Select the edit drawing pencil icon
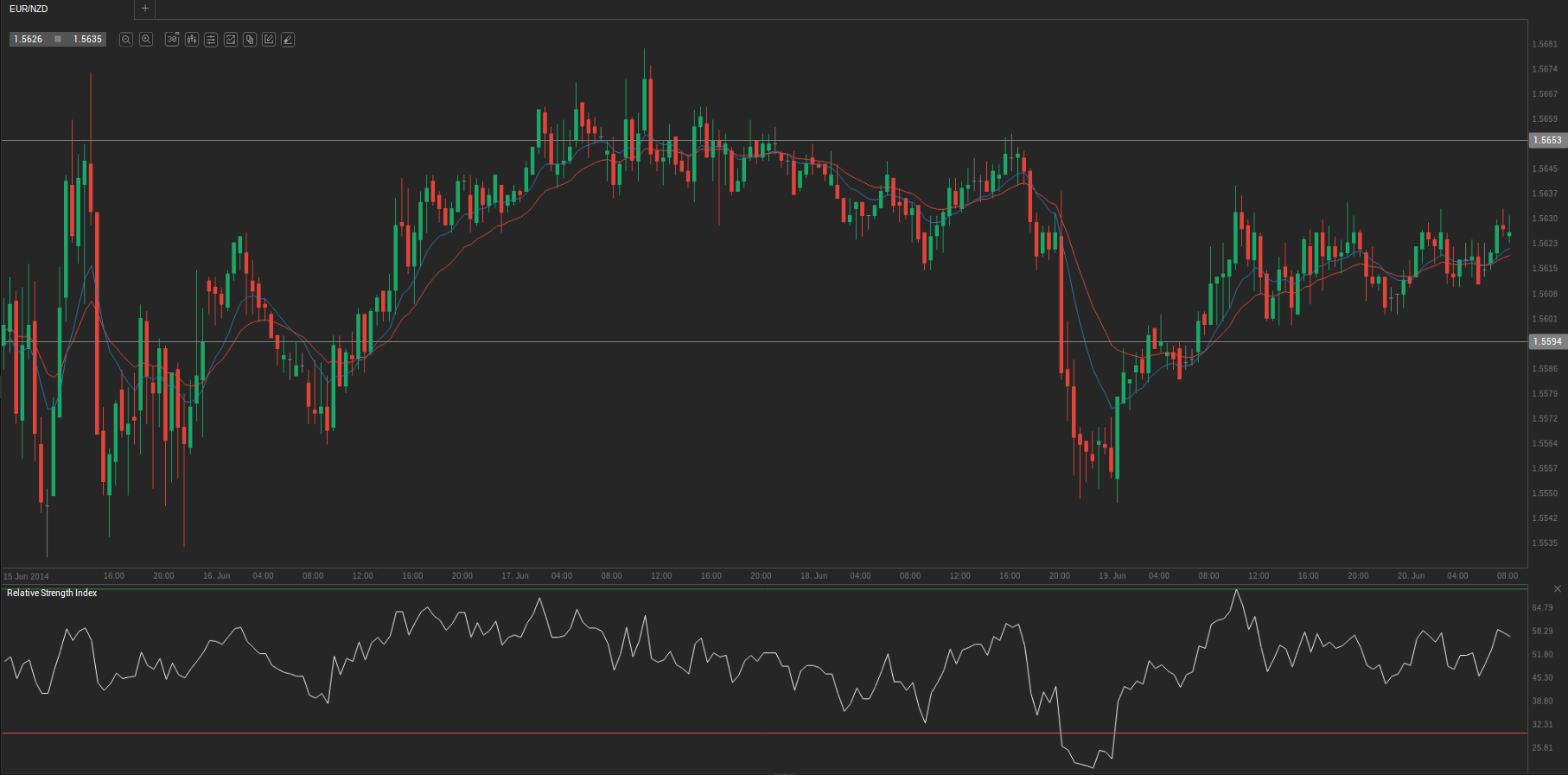 pyautogui.click(x=269, y=40)
